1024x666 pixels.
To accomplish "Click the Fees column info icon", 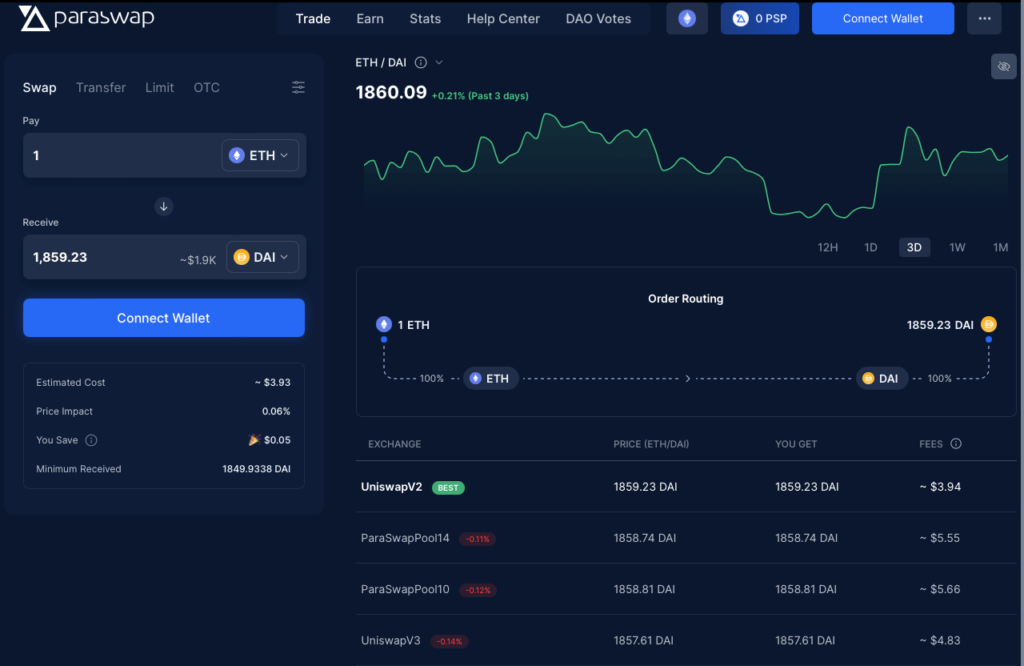I will pos(956,443).
